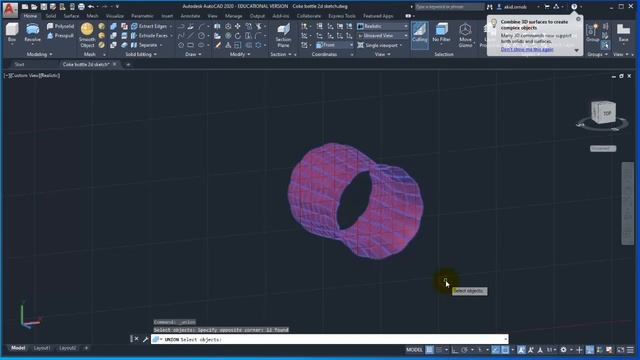Switch to the Start file tab

pos(19,64)
